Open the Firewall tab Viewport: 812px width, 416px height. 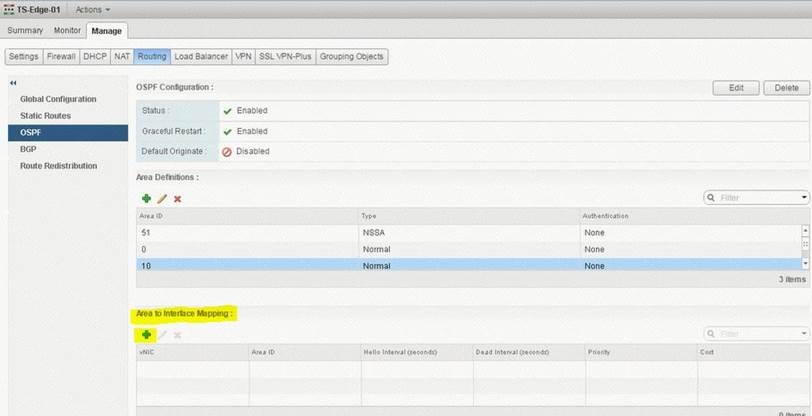(x=61, y=56)
